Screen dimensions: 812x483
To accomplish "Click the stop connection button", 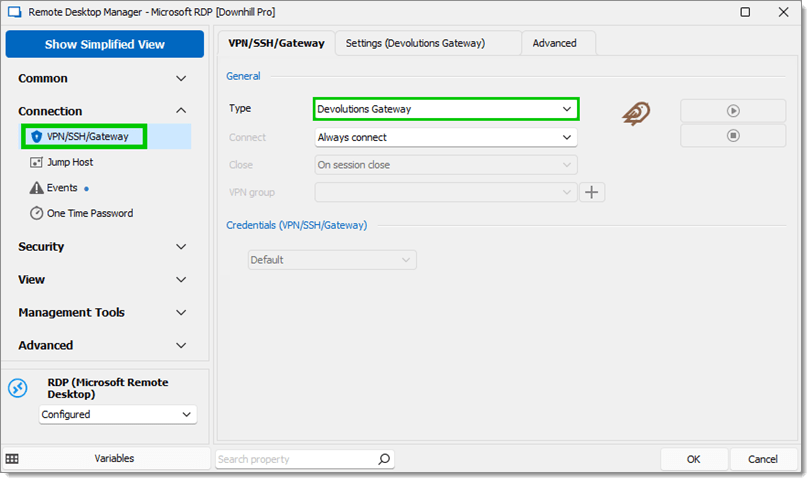I will coord(733,136).
